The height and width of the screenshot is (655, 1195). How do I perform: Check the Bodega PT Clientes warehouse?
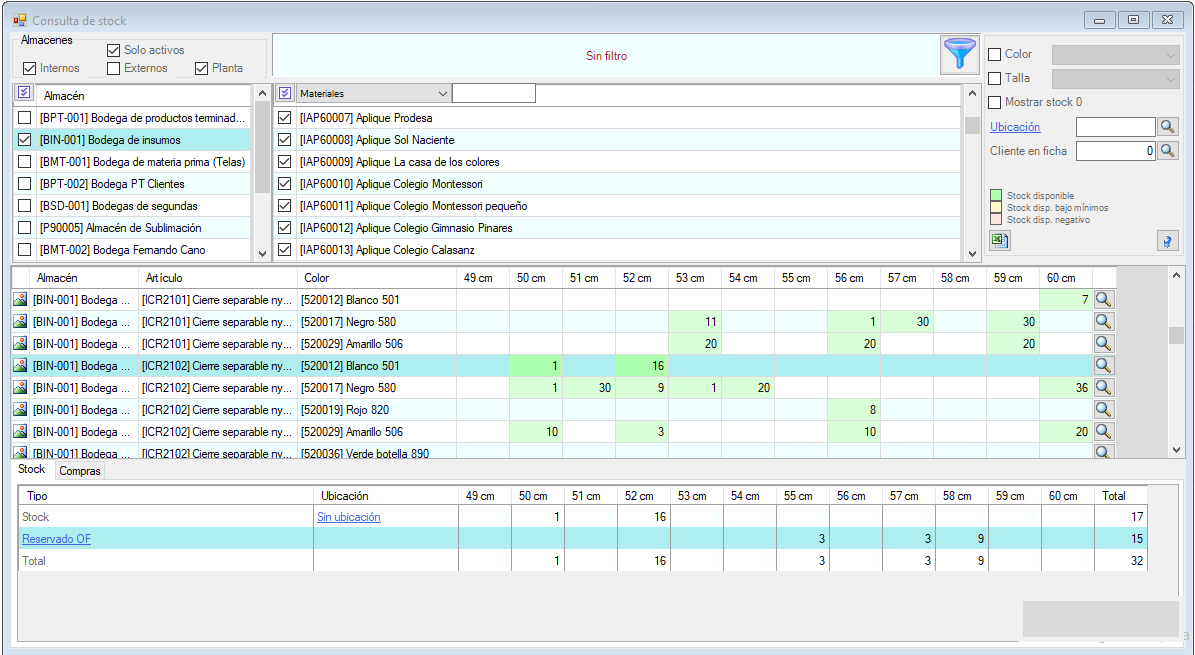pyautogui.click(x=25, y=184)
